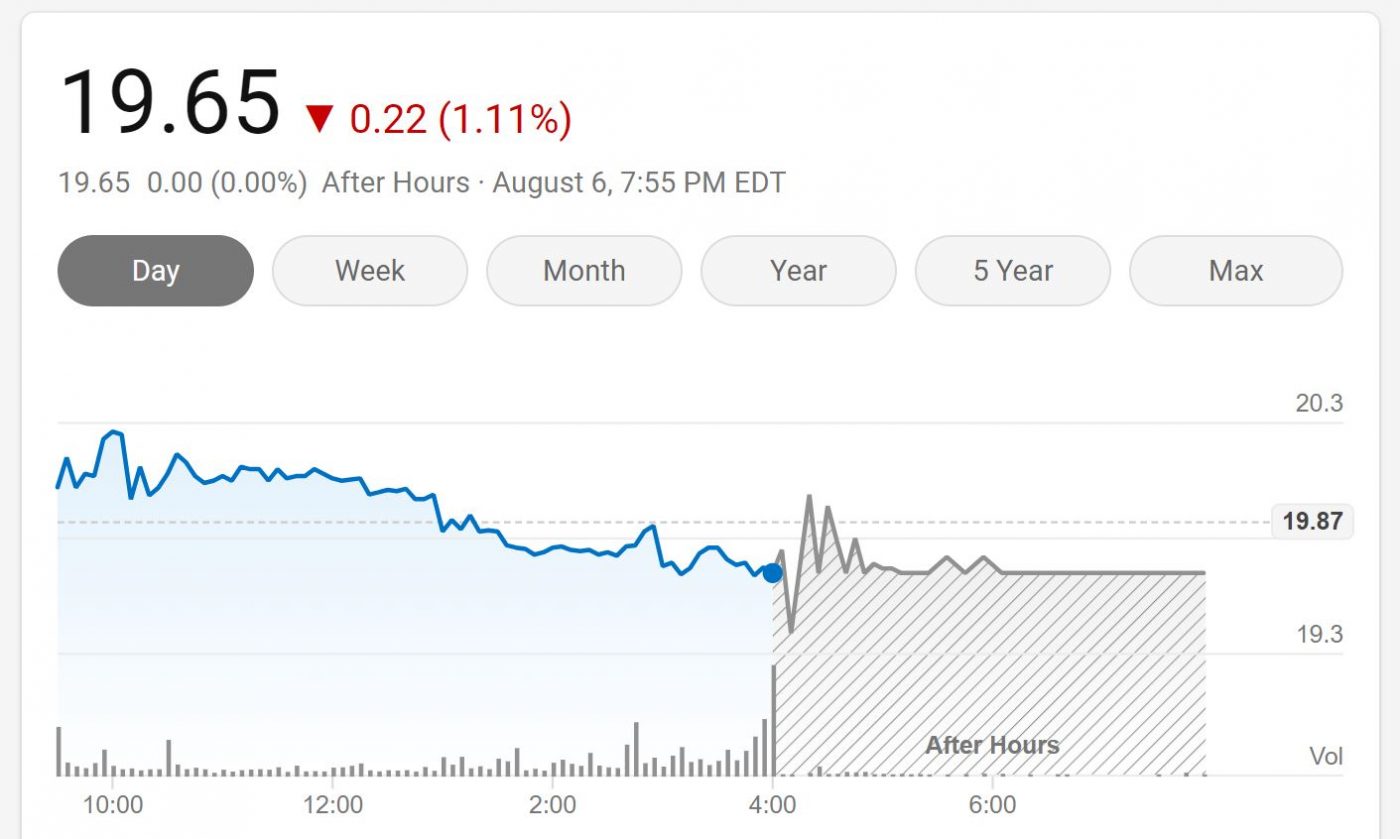Click the 10:00 time axis label
1400x839 pixels.
(112, 805)
